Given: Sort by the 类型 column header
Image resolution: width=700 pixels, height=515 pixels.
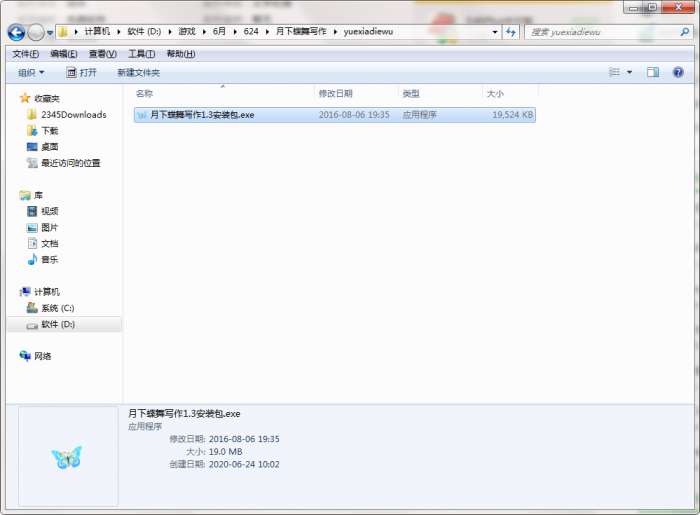Looking at the screenshot, I should 411,94.
